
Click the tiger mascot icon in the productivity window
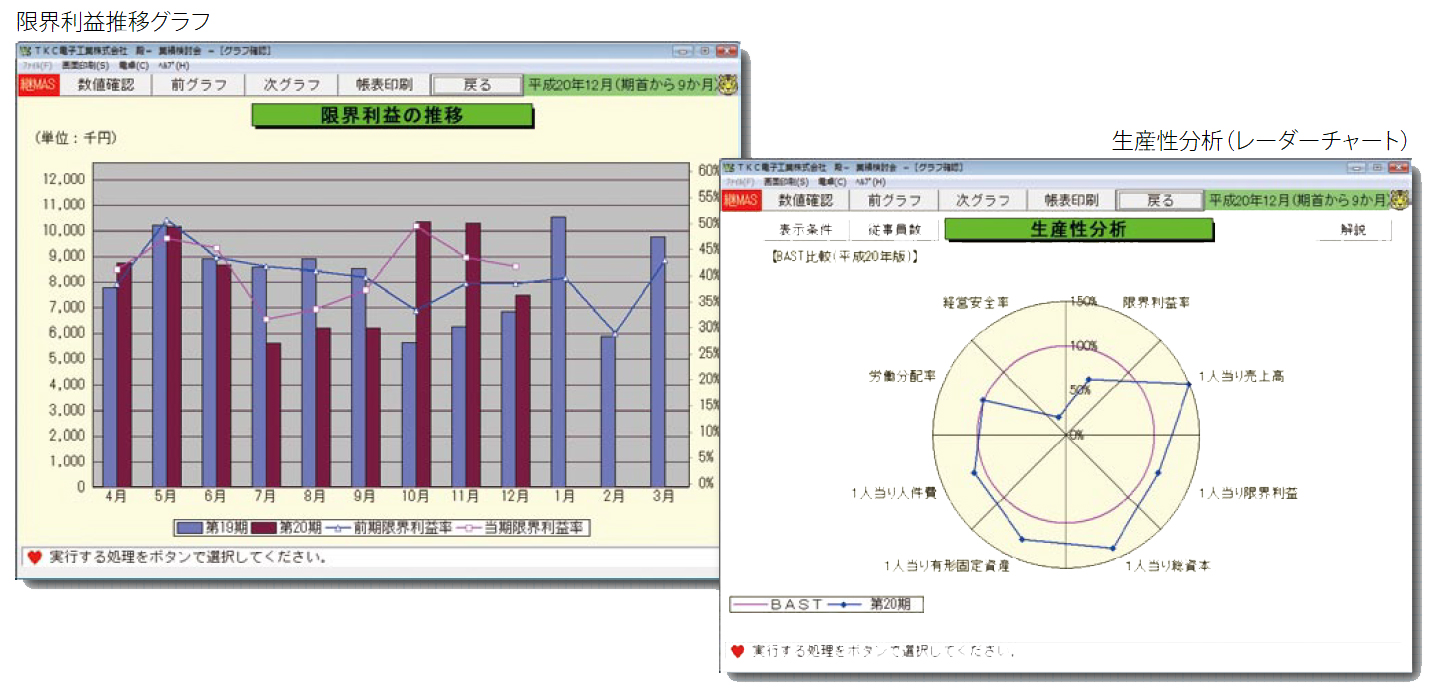[1401, 200]
